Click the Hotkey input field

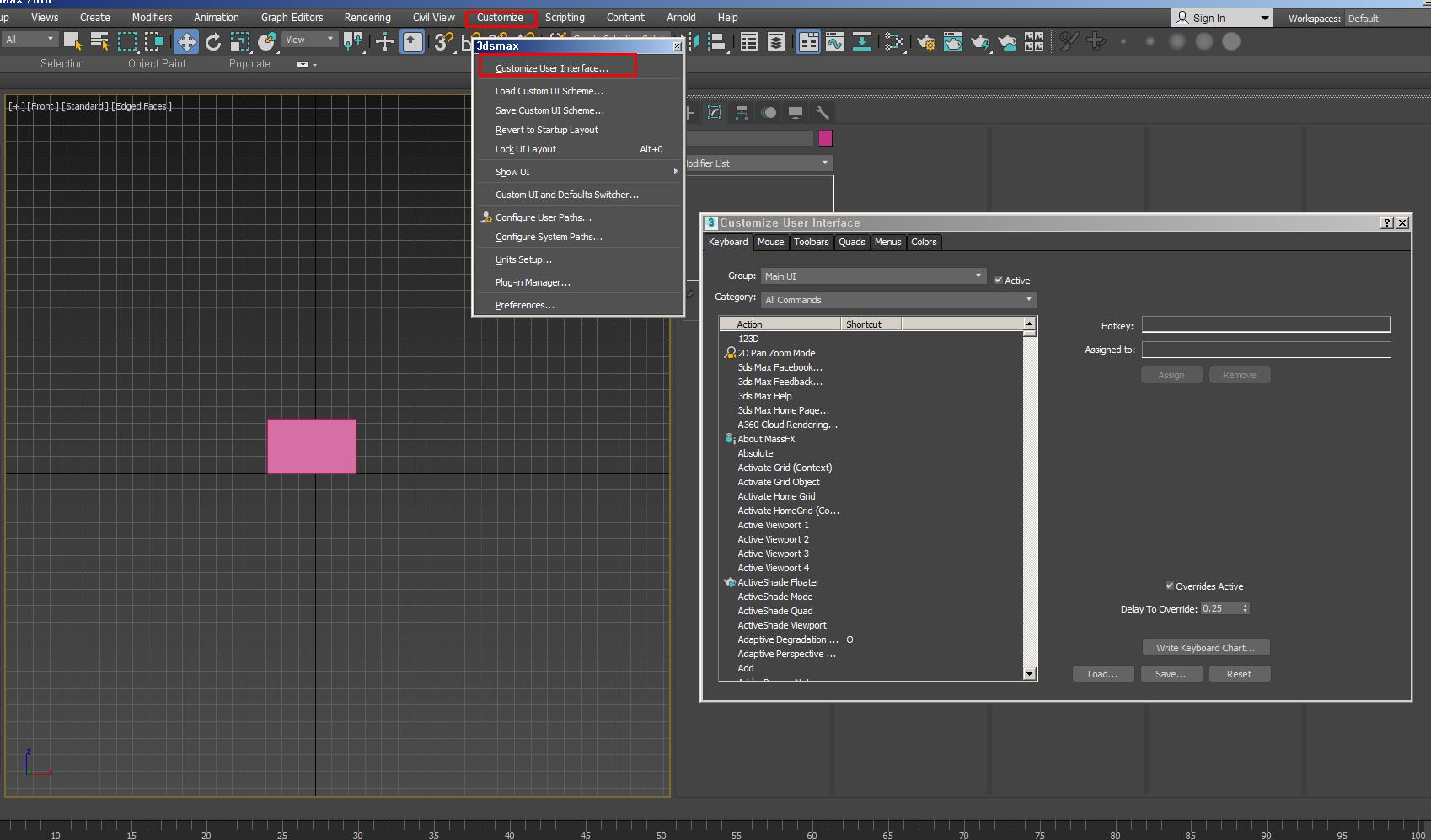(1266, 325)
